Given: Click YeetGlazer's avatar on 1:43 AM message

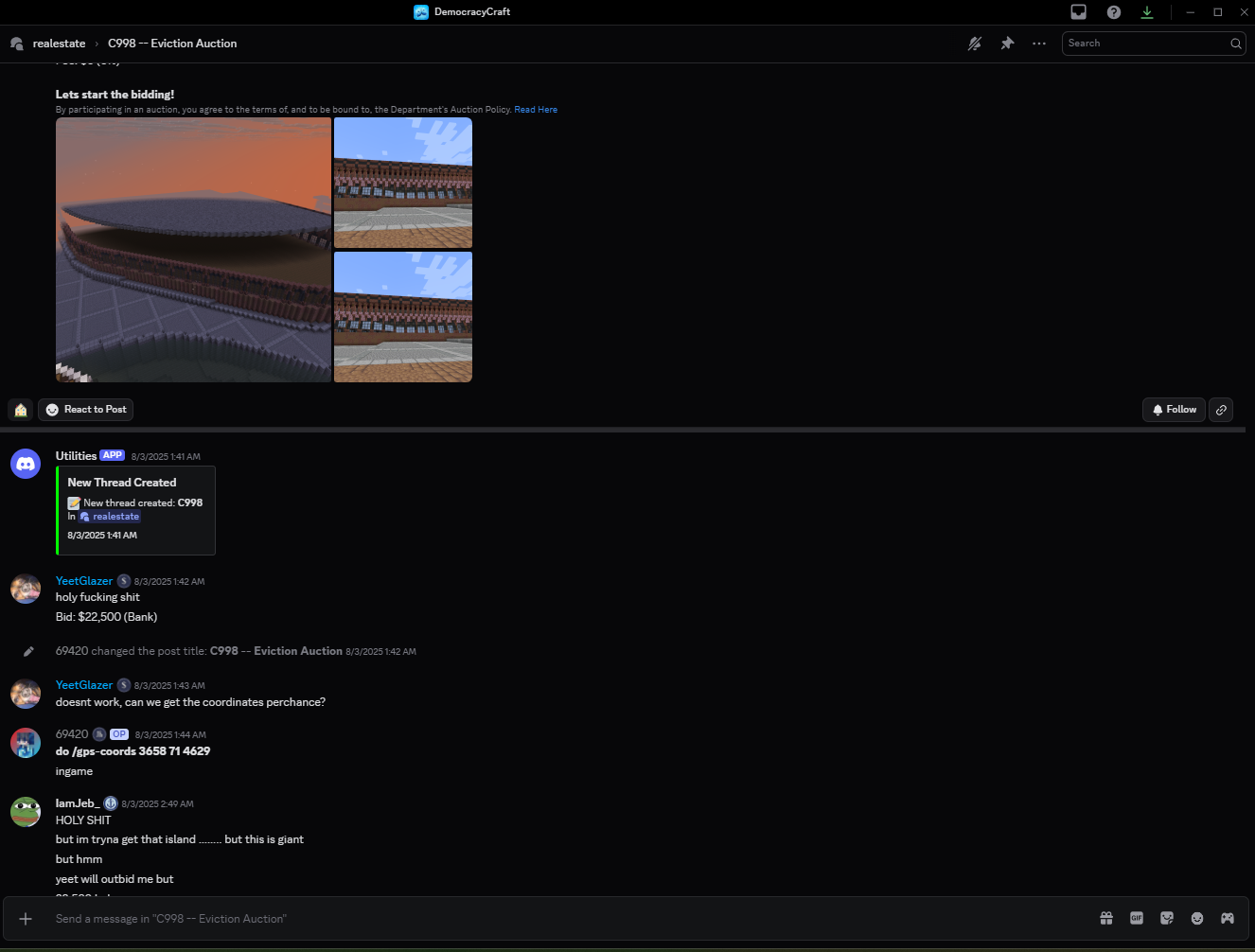Looking at the screenshot, I should (26, 694).
